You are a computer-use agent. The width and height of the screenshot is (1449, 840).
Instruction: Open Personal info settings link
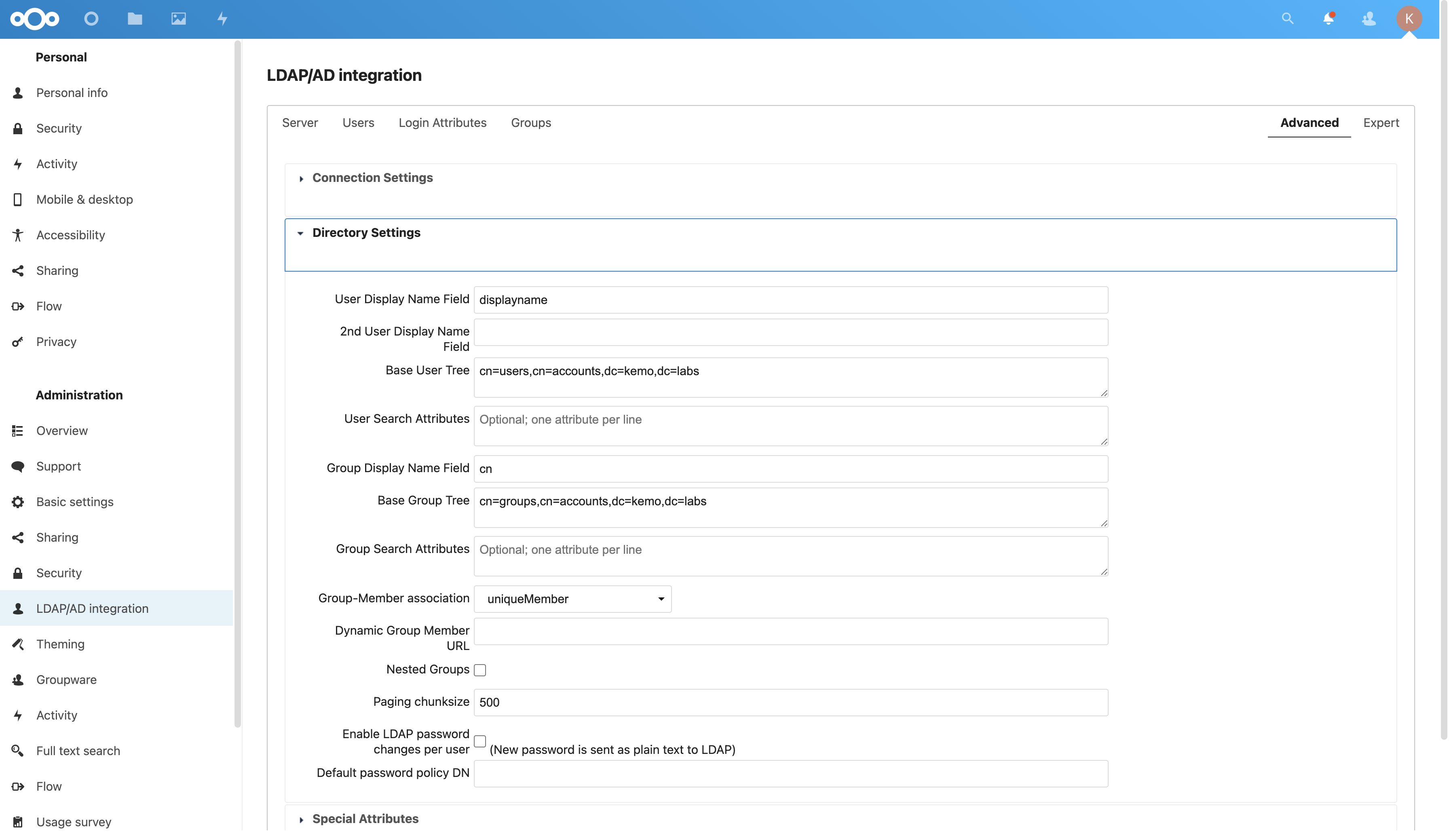pos(72,93)
